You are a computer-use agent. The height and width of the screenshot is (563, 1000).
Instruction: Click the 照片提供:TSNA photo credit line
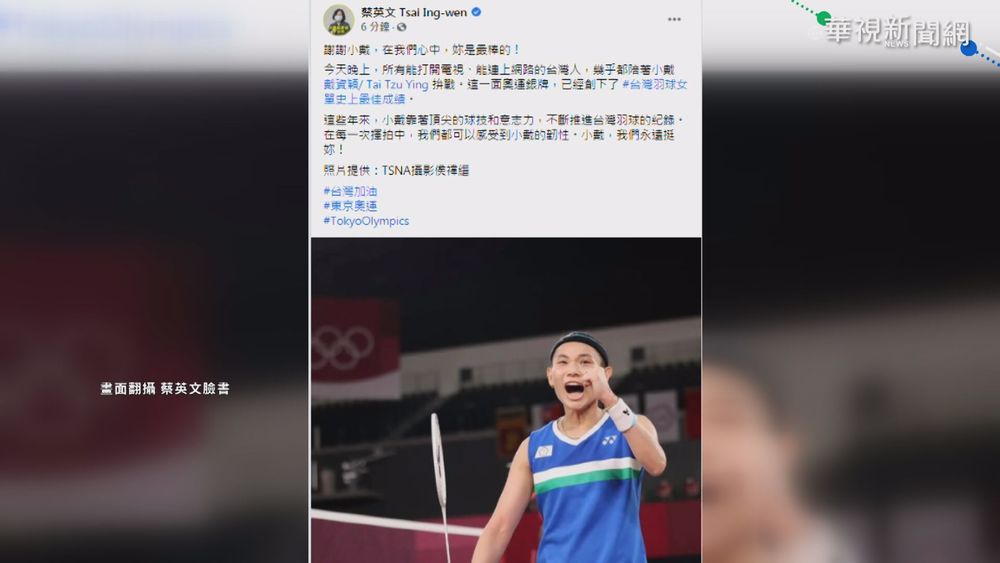[396, 170]
